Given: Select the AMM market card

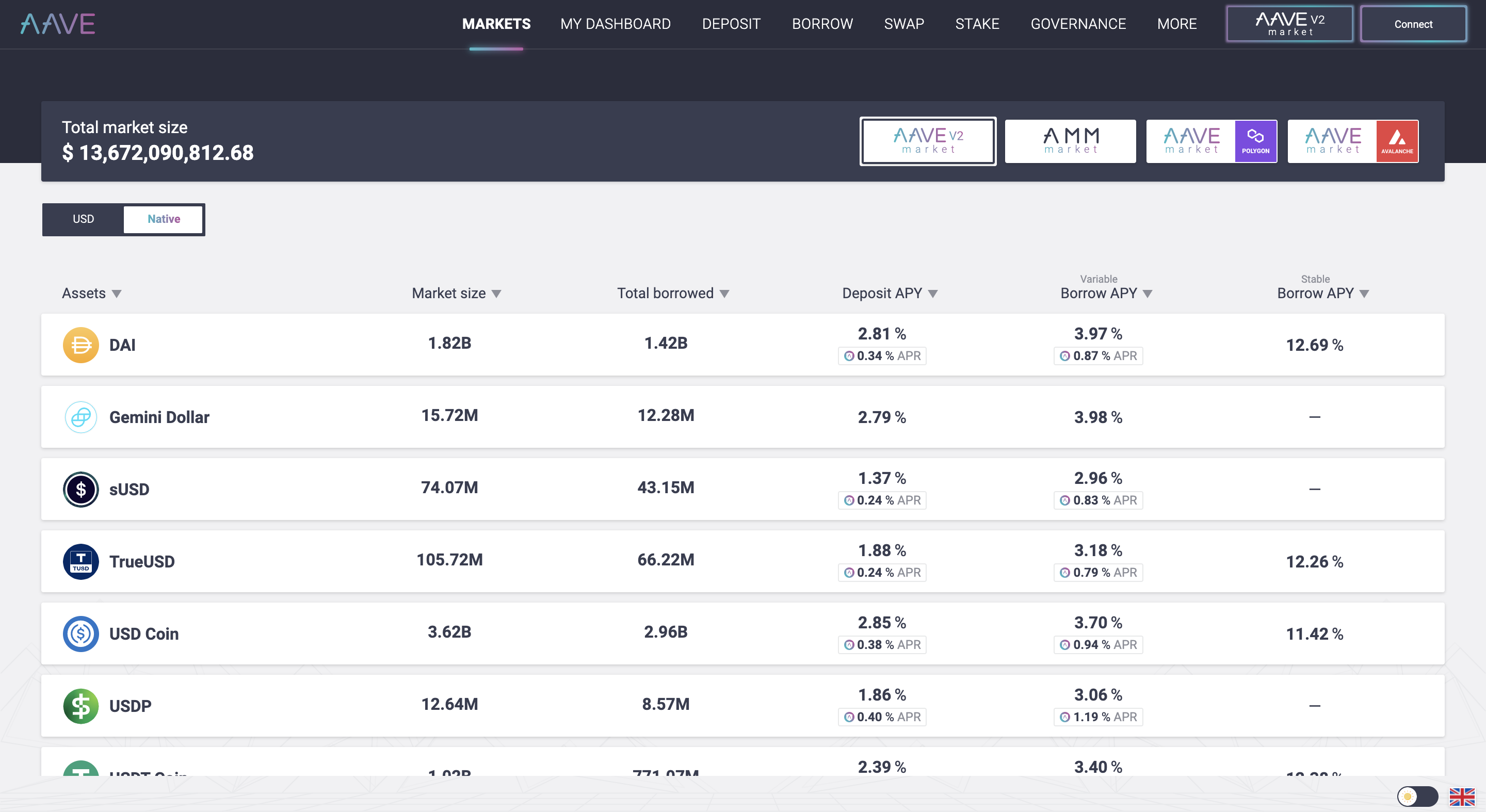Looking at the screenshot, I should [x=1070, y=141].
